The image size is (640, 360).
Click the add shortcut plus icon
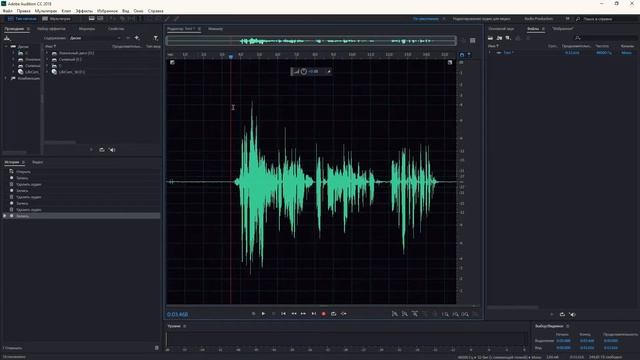tap(137, 38)
